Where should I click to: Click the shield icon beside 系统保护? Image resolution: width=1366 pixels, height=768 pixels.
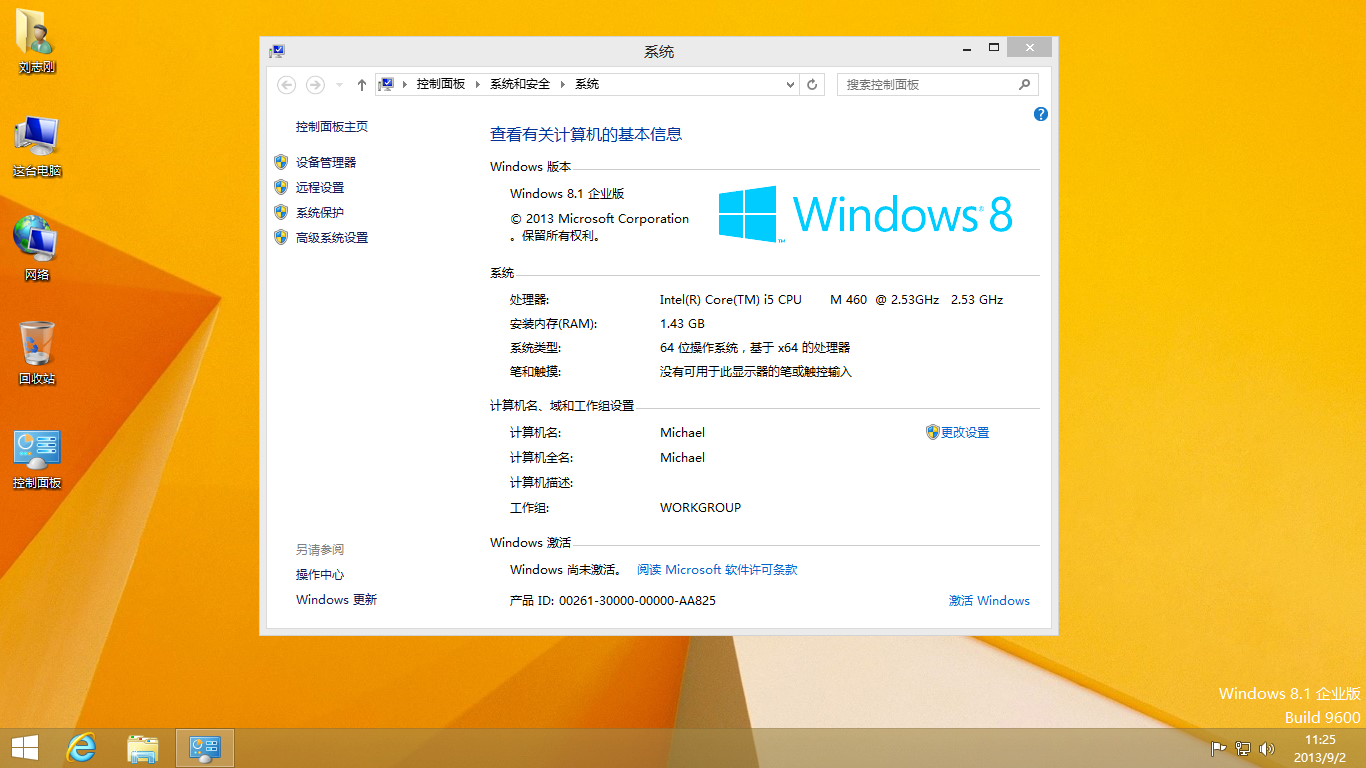(x=281, y=211)
